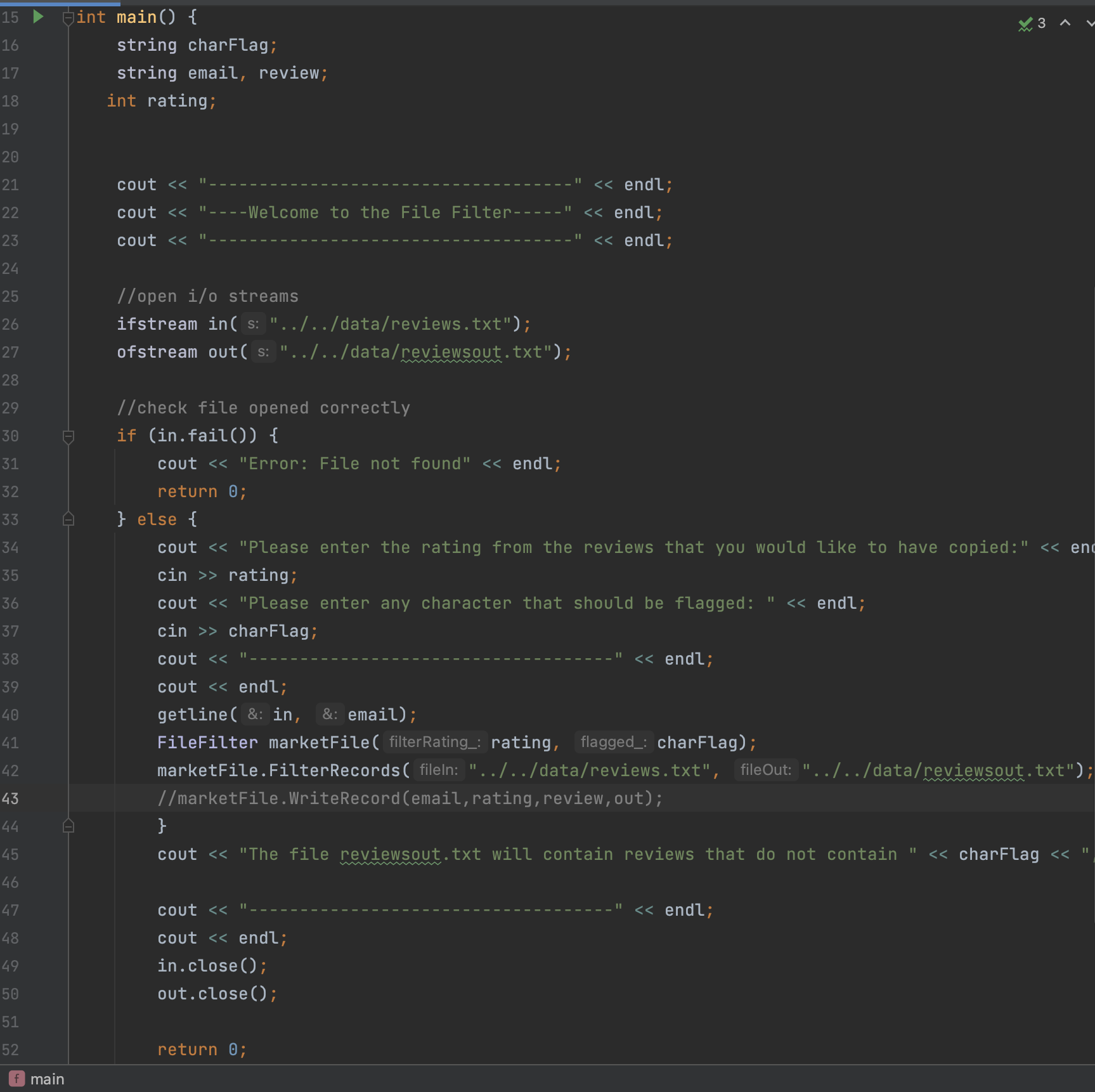This screenshot has width=1095, height=1092.
Task: Click underlined reviewsout in line 45 string
Action: (389, 854)
